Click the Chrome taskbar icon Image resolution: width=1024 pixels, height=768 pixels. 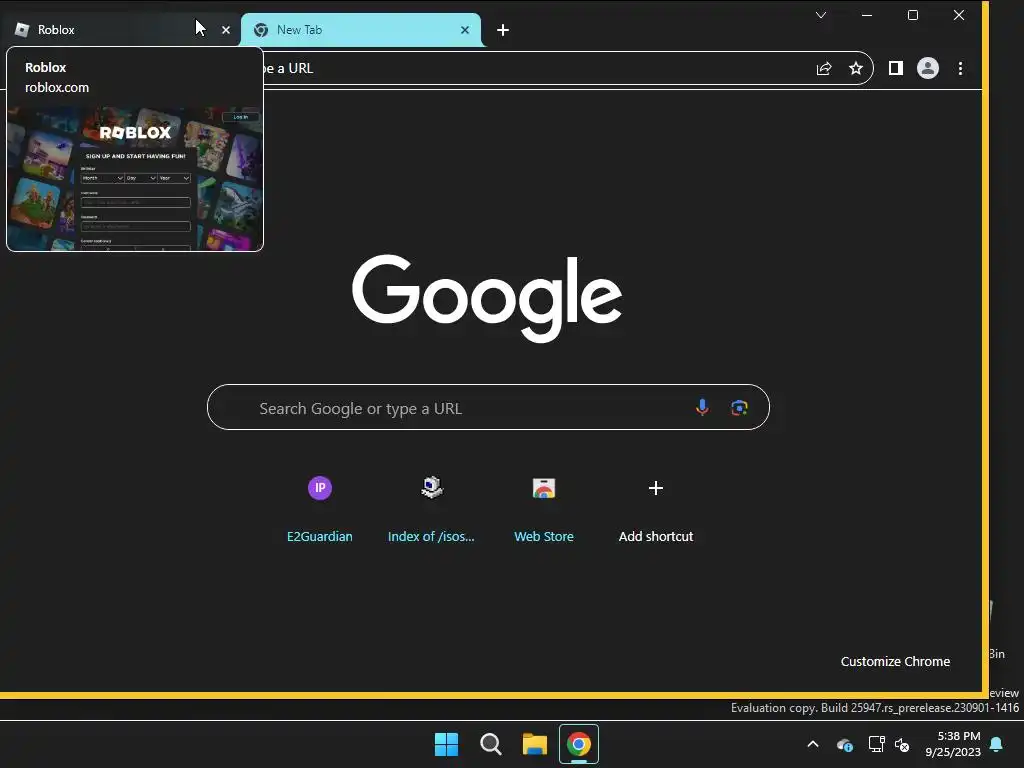click(579, 744)
